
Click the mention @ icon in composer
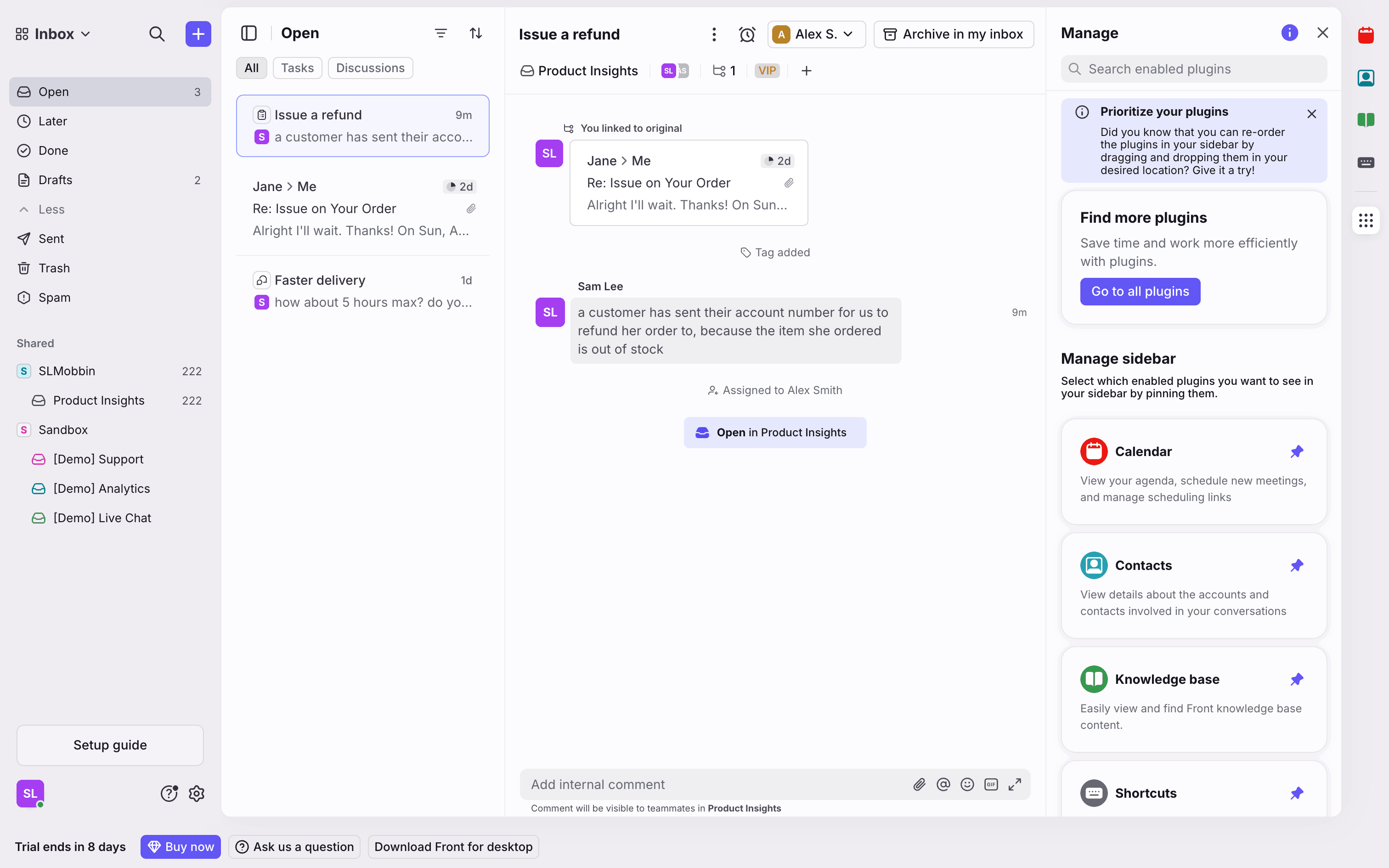[x=943, y=784]
